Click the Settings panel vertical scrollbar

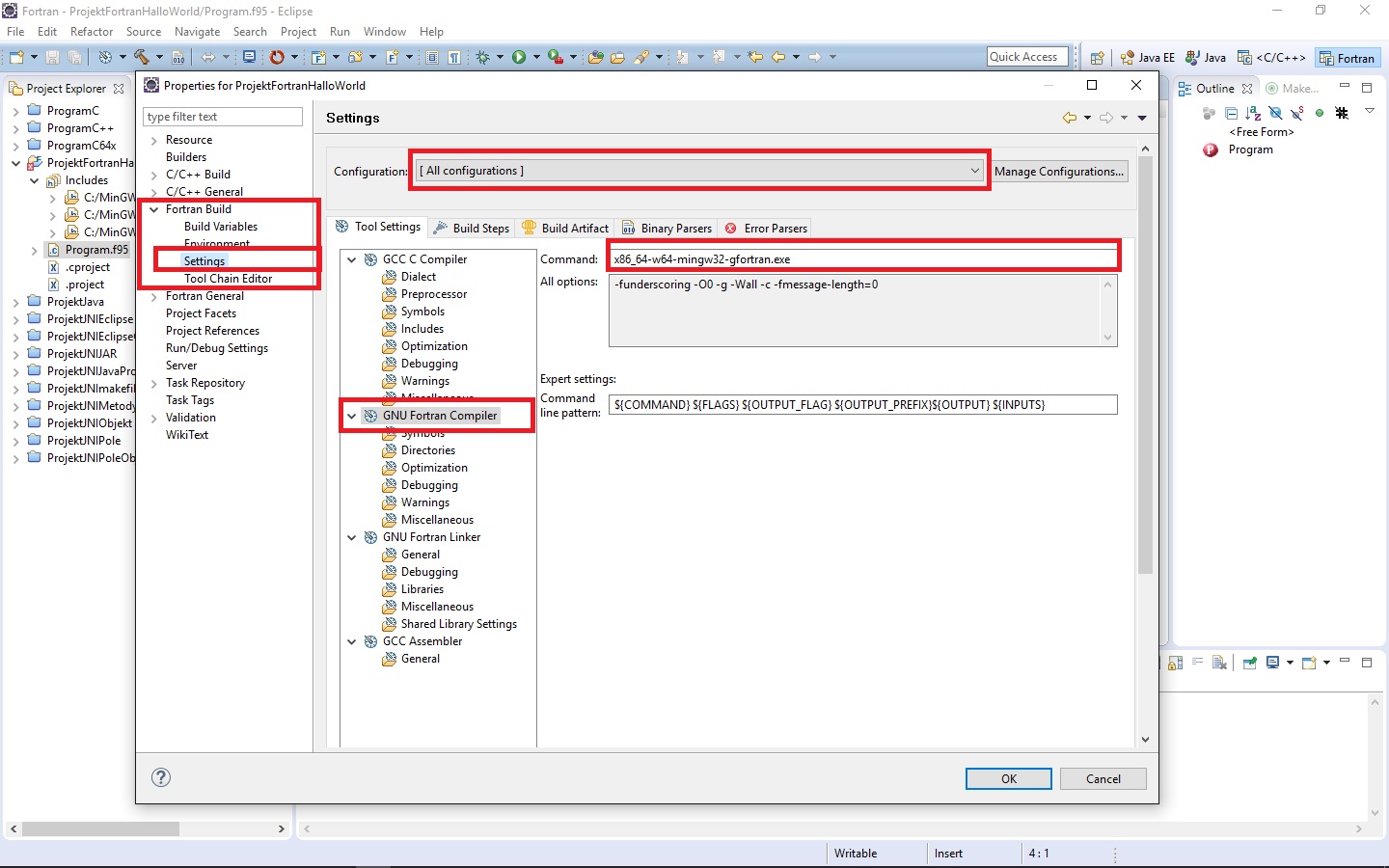tap(1145, 386)
